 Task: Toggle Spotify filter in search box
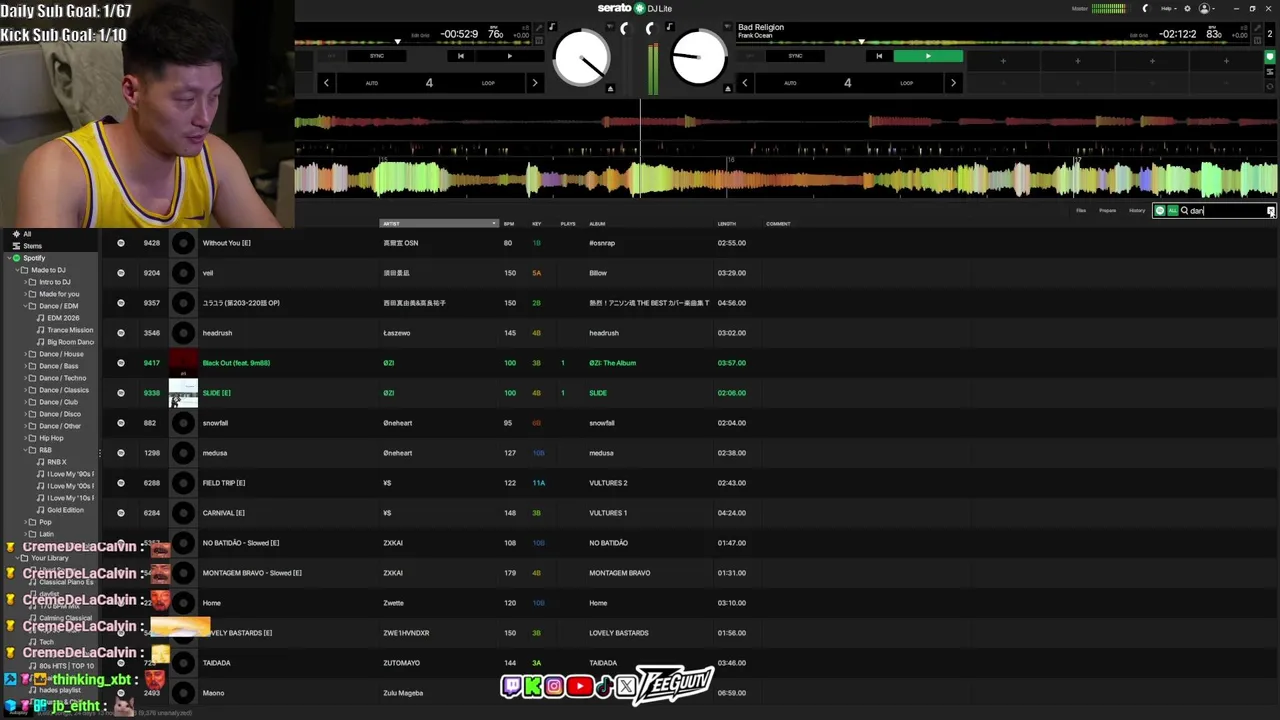[1160, 210]
